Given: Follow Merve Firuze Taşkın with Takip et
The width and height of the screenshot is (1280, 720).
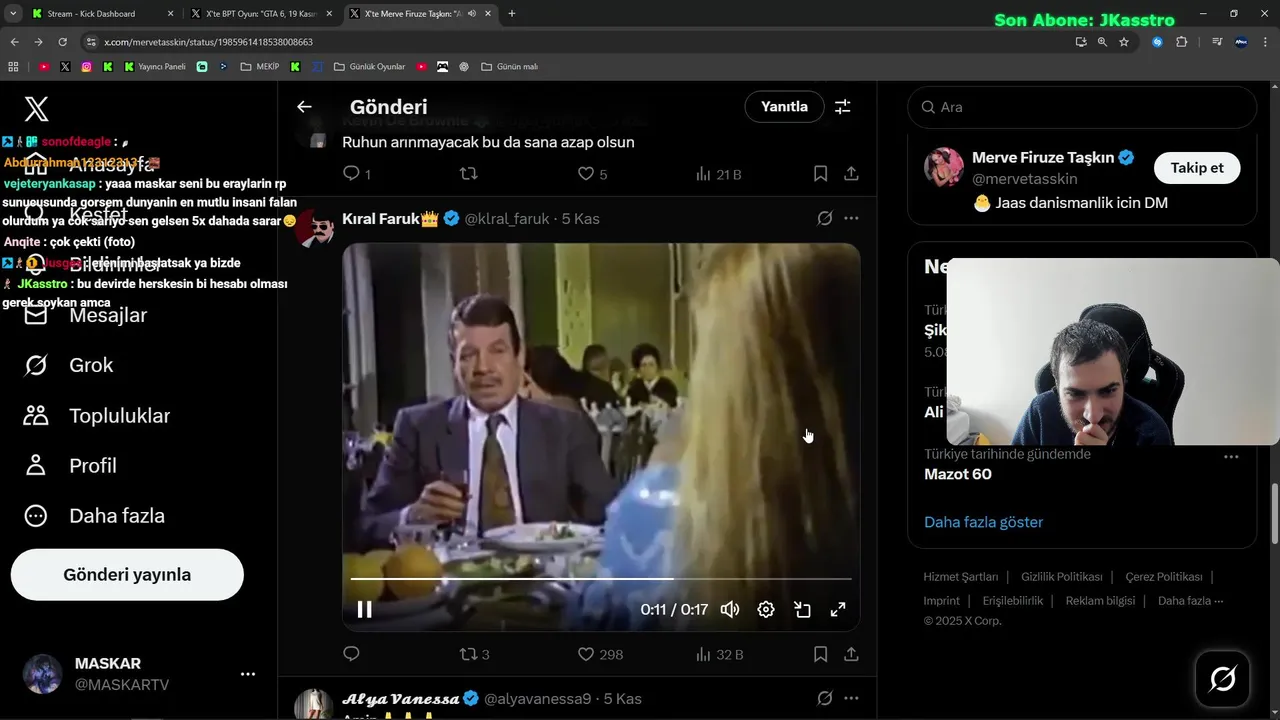Looking at the screenshot, I should point(1197,168).
